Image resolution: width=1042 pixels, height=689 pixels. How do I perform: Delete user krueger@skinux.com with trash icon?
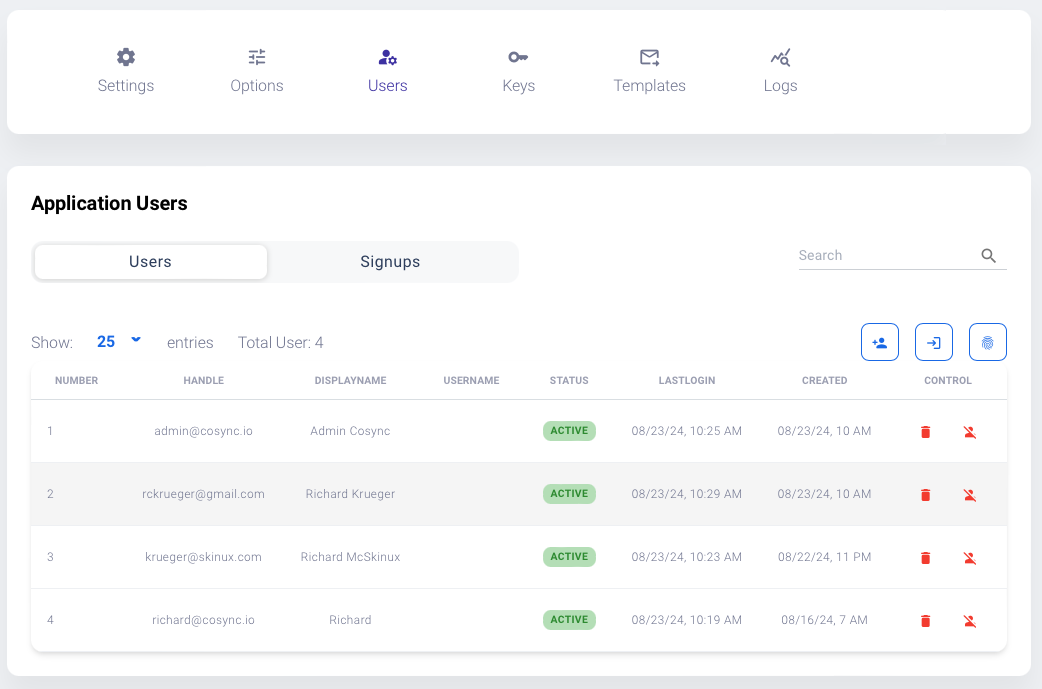(926, 558)
